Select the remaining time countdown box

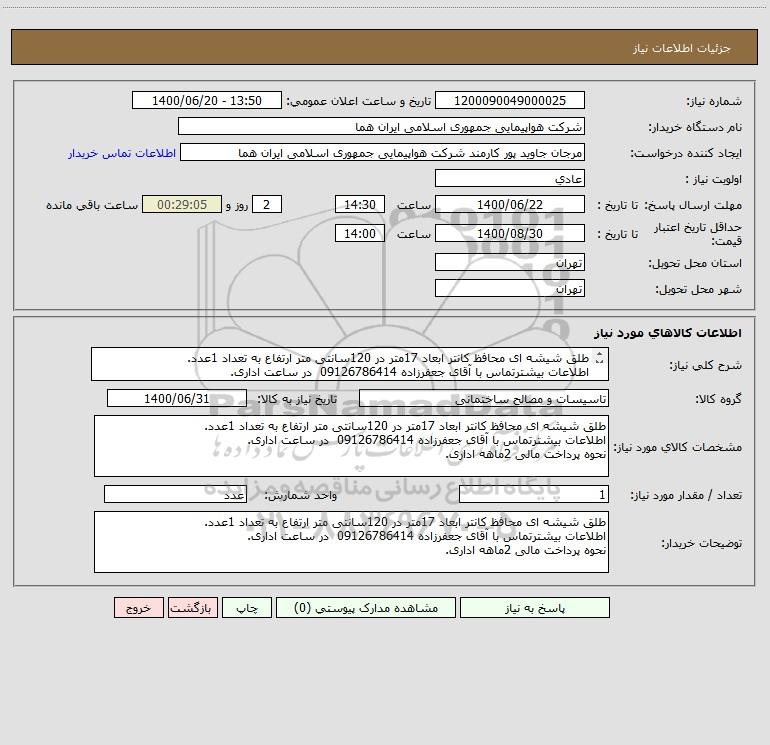[x=182, y=205]
